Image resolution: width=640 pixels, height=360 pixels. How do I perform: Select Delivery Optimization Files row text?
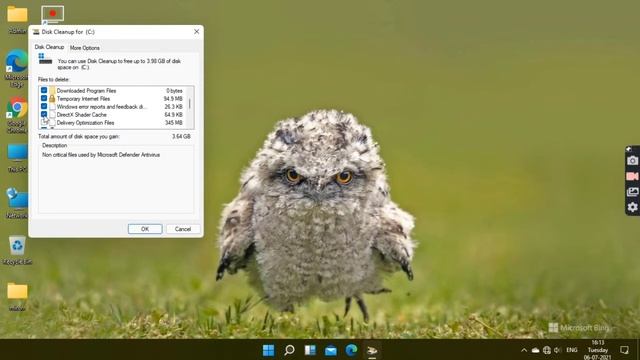point(85,122)
